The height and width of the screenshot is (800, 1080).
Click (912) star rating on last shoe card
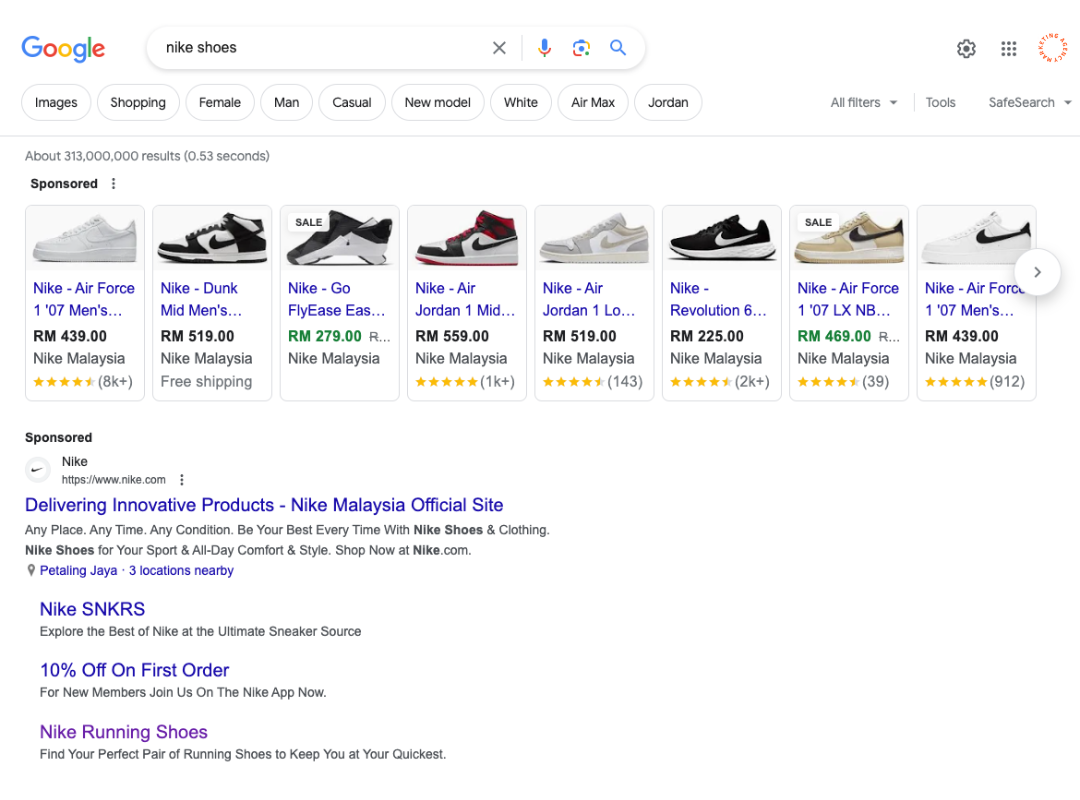click(x=975, y=382)
